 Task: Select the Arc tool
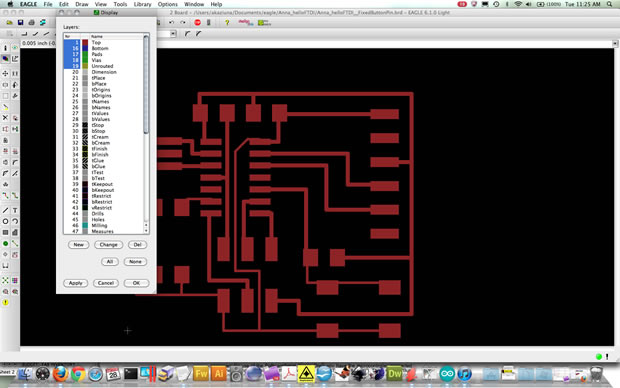click(15, 221)
